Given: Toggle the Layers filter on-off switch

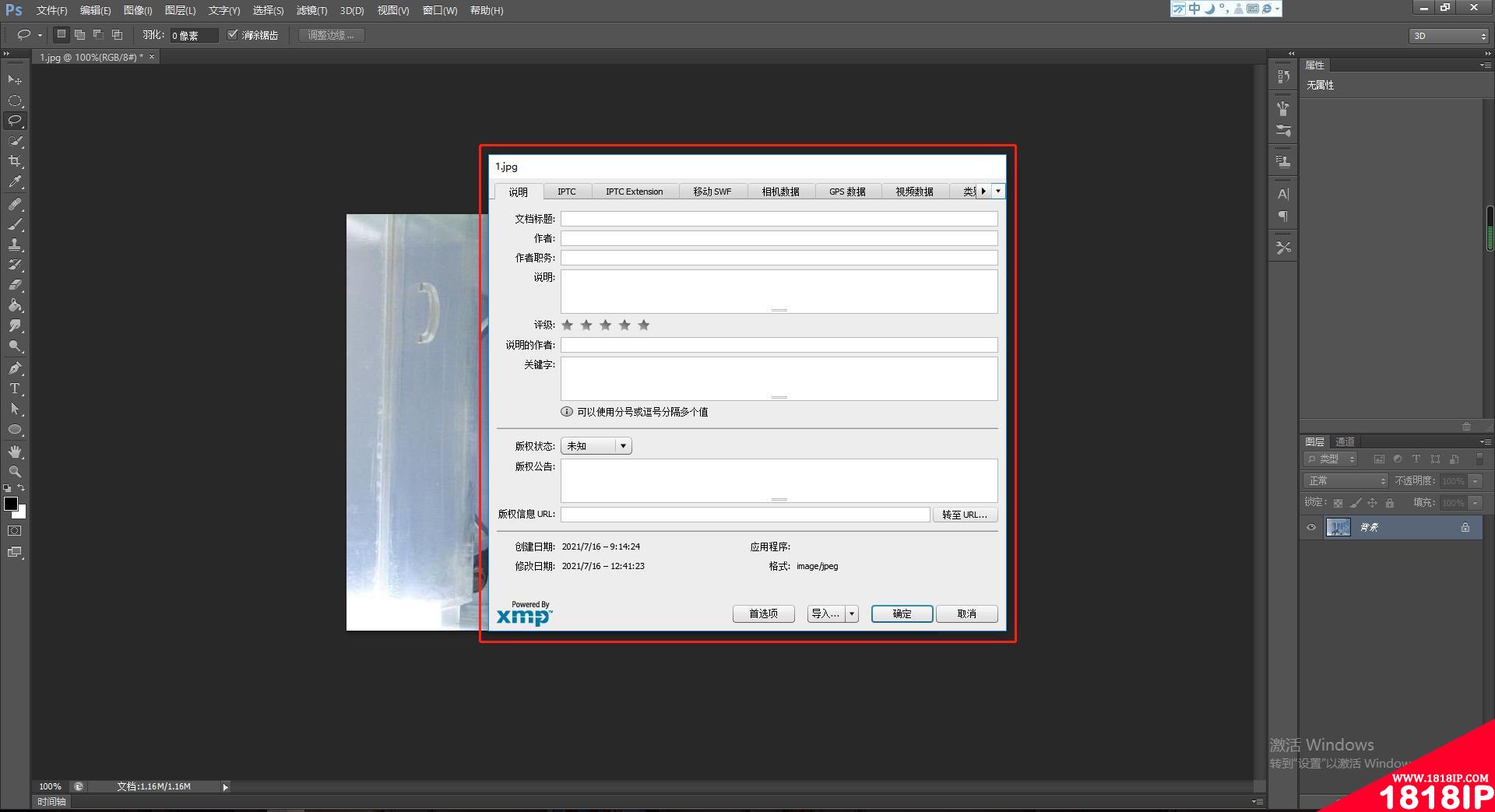Looking at the screenshot, I should pyautogui.click(x=1479, y=459).
